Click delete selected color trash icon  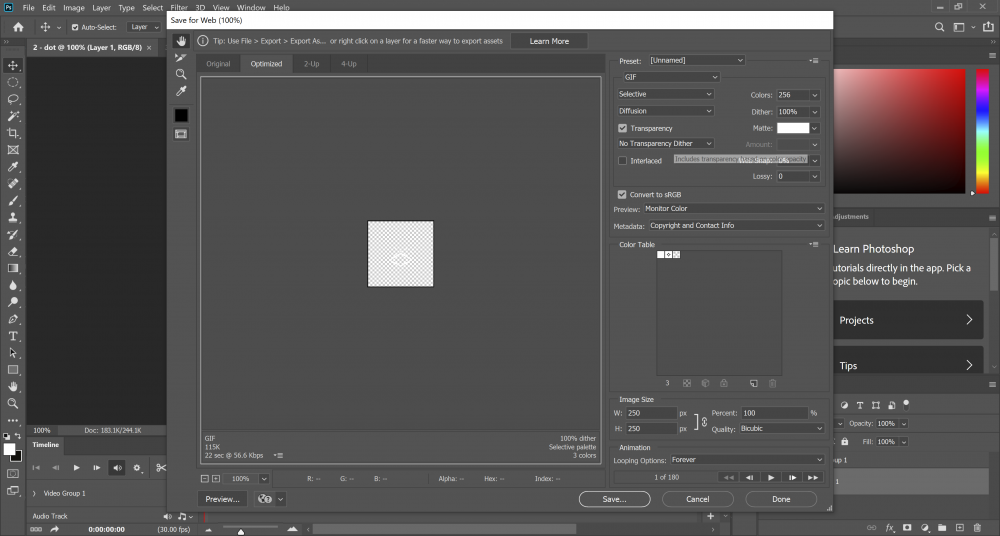772,383
